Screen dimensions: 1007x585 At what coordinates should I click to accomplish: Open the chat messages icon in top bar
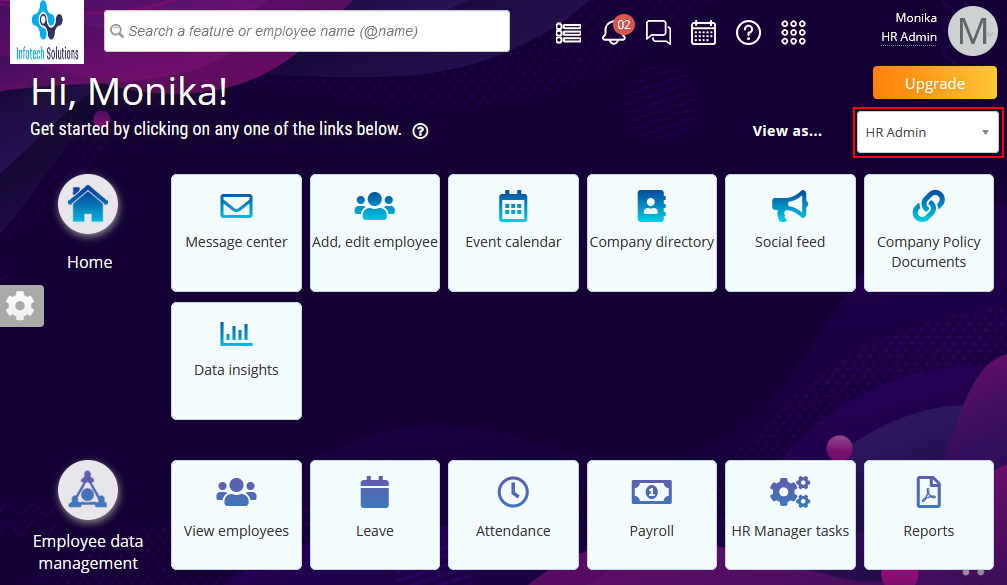658,32
